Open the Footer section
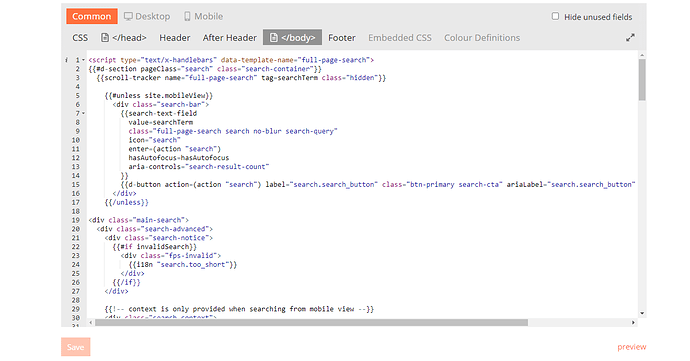Viewport: 690px width, 361px height. 342,38
